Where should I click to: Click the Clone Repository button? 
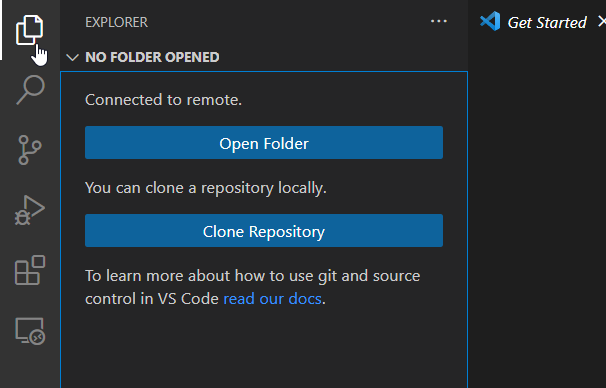click(x=264, y=231)
